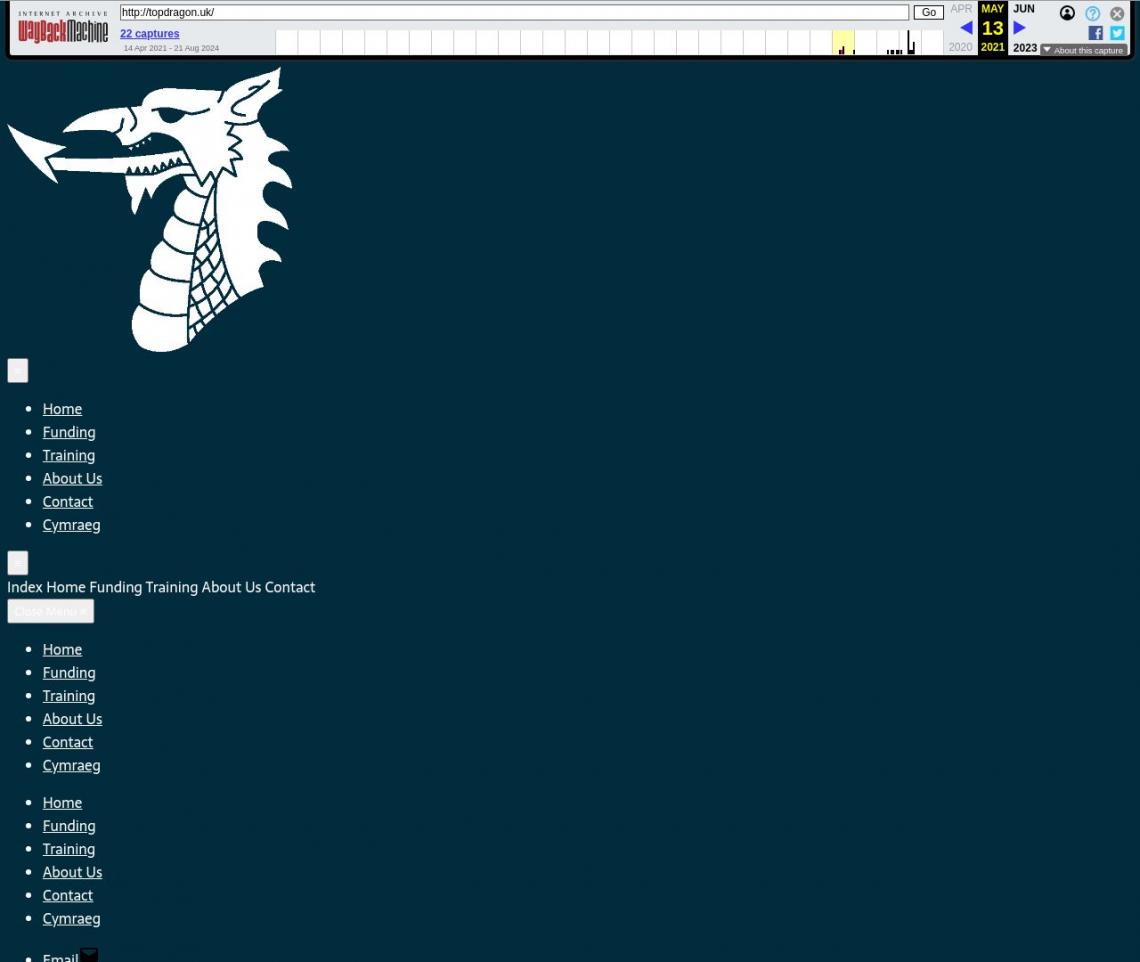The height and width of the screenshot is (962, 1140).
Task: Click the white dragon head logo
Action: point(152,210)
